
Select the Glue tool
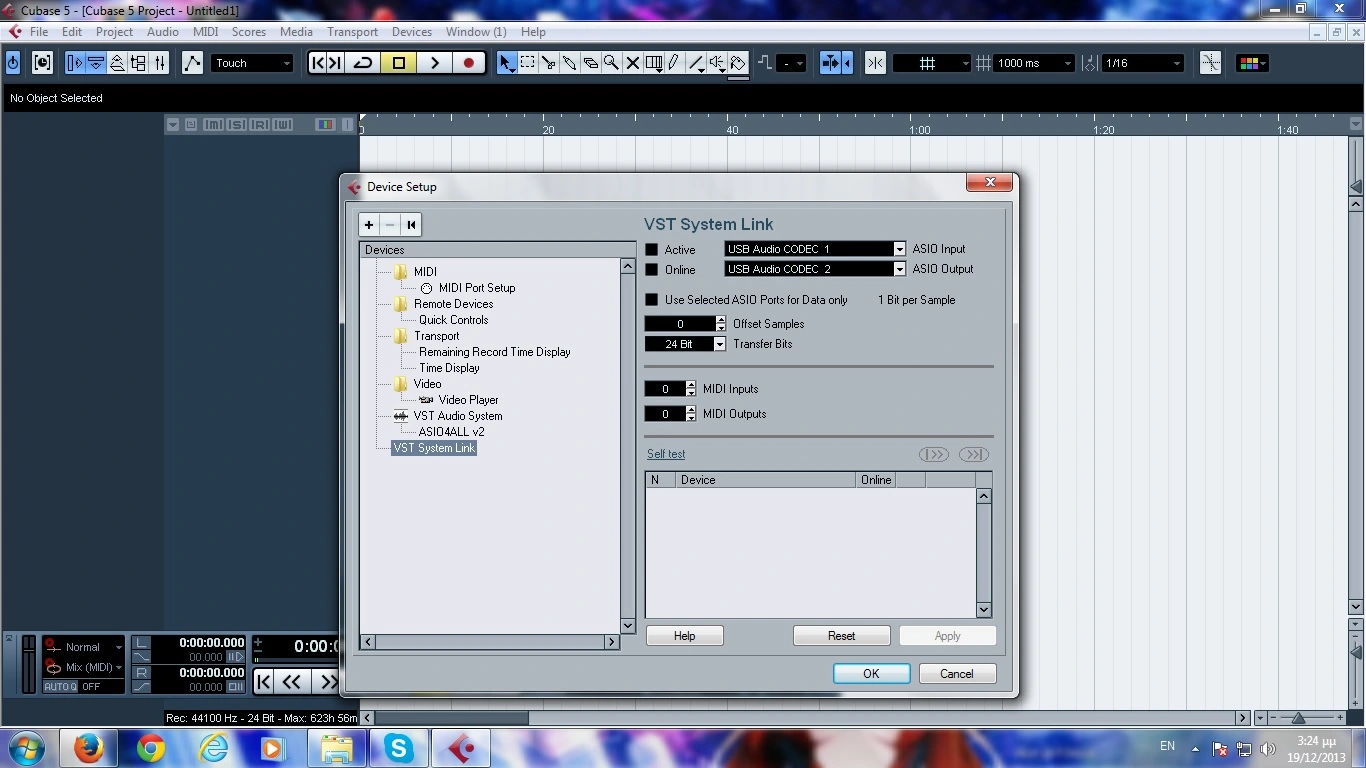(570, 63)
